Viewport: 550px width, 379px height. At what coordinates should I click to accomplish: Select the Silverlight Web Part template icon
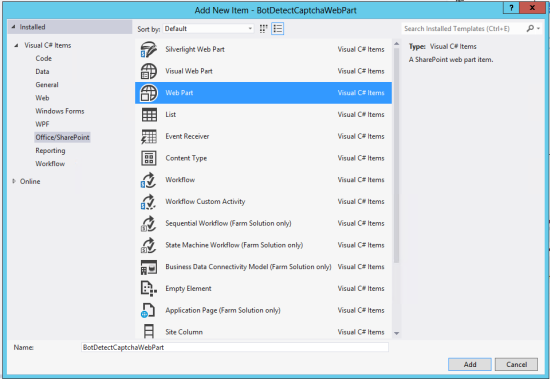[149, 49]
